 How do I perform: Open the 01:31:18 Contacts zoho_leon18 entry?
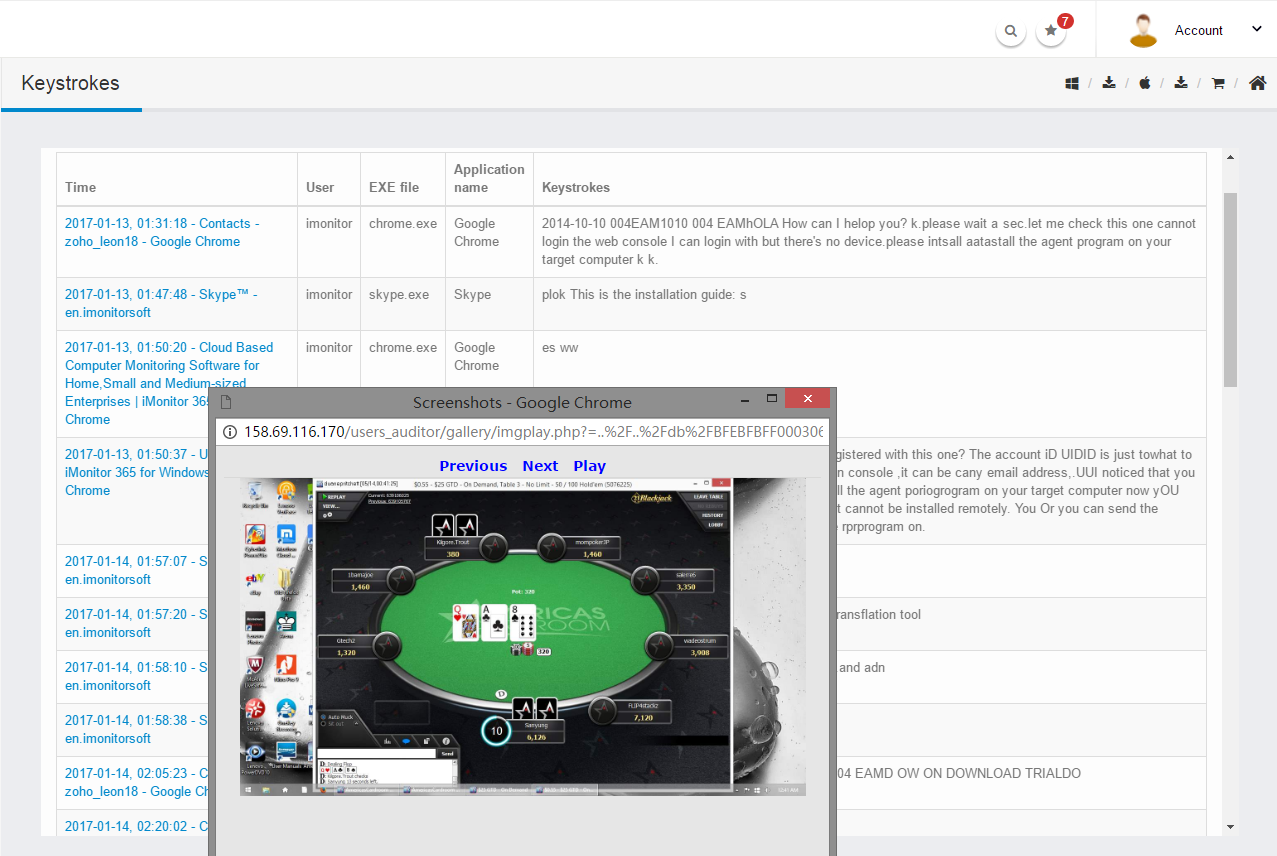[161, 232]
